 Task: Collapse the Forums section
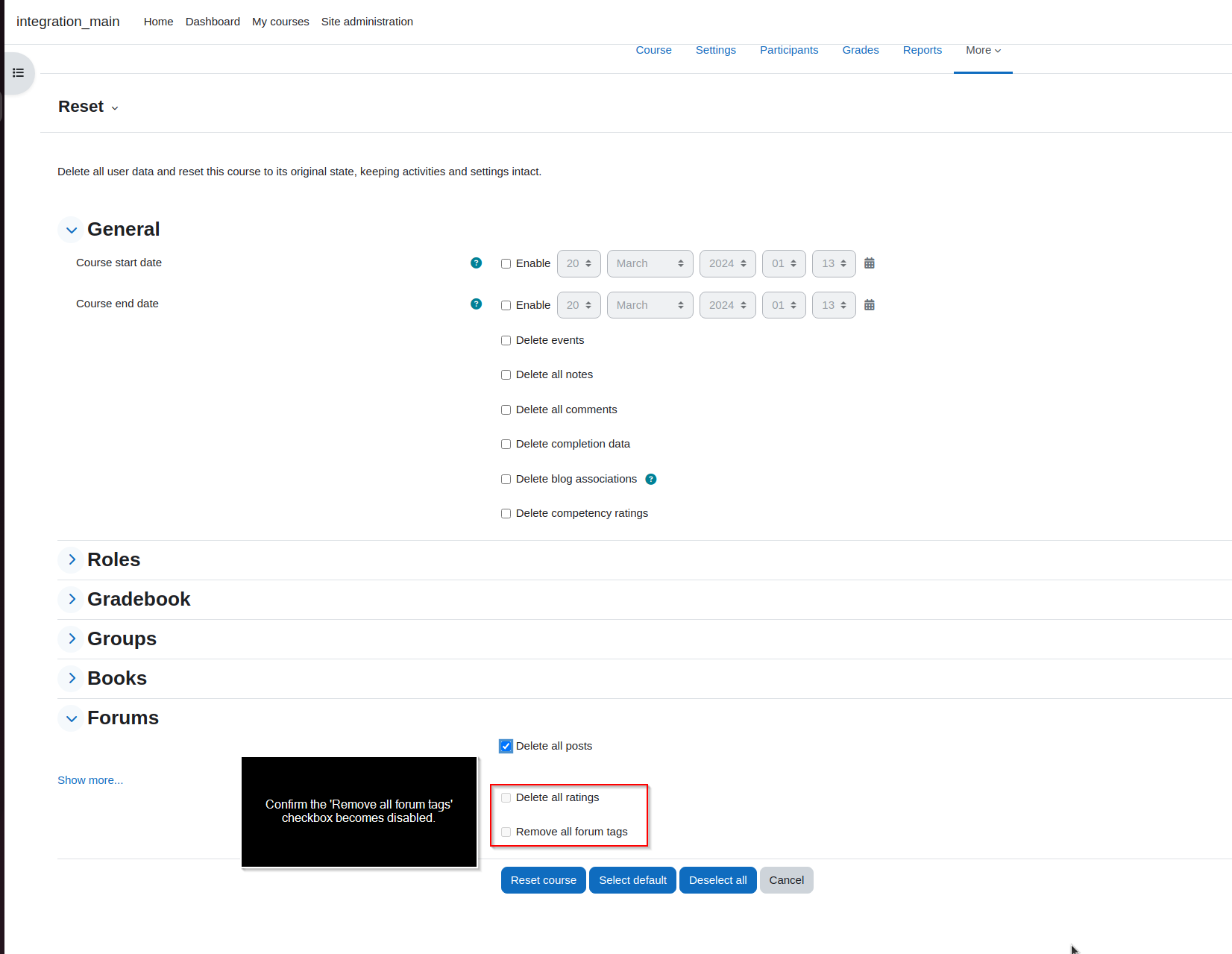[72, 718]
